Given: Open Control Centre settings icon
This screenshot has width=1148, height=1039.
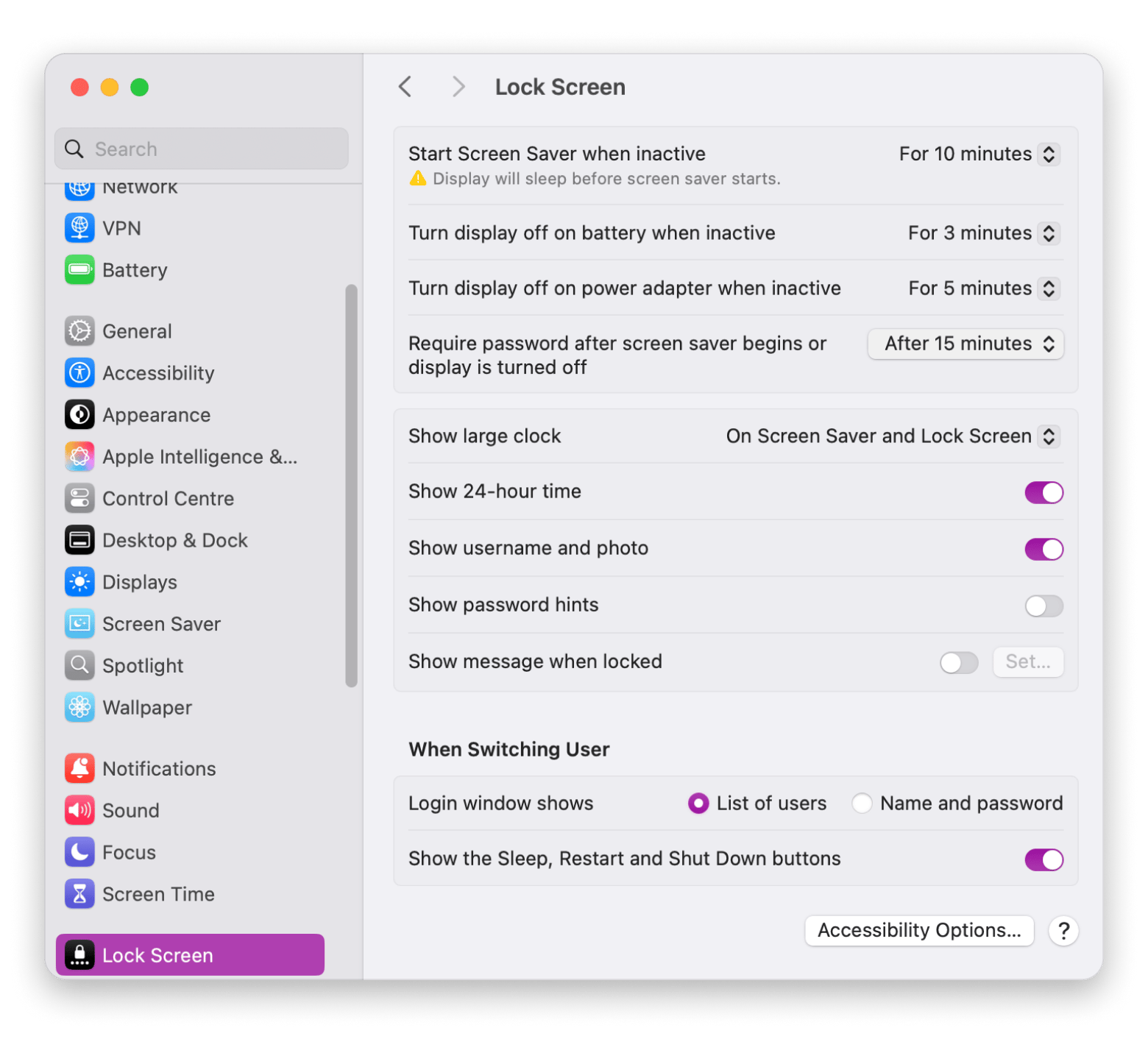Looking at the screenshot, I should (79, 498).
